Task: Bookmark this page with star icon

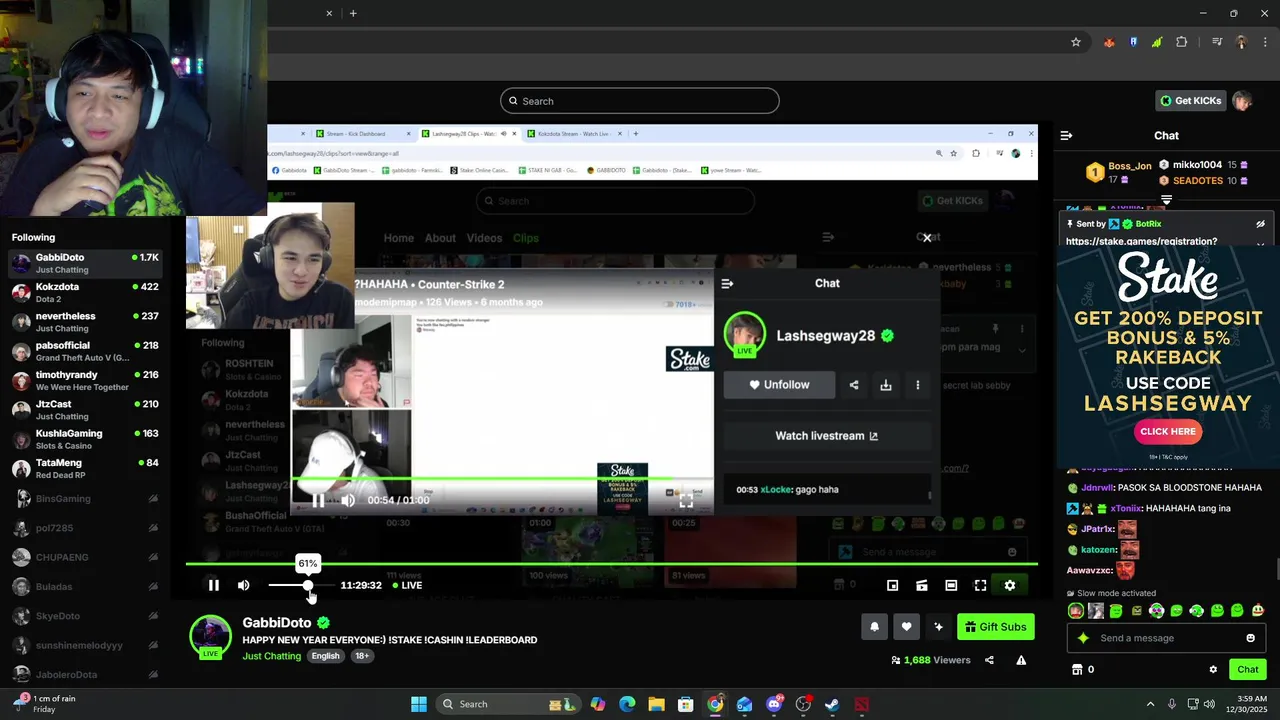Action: point(1076,42)
